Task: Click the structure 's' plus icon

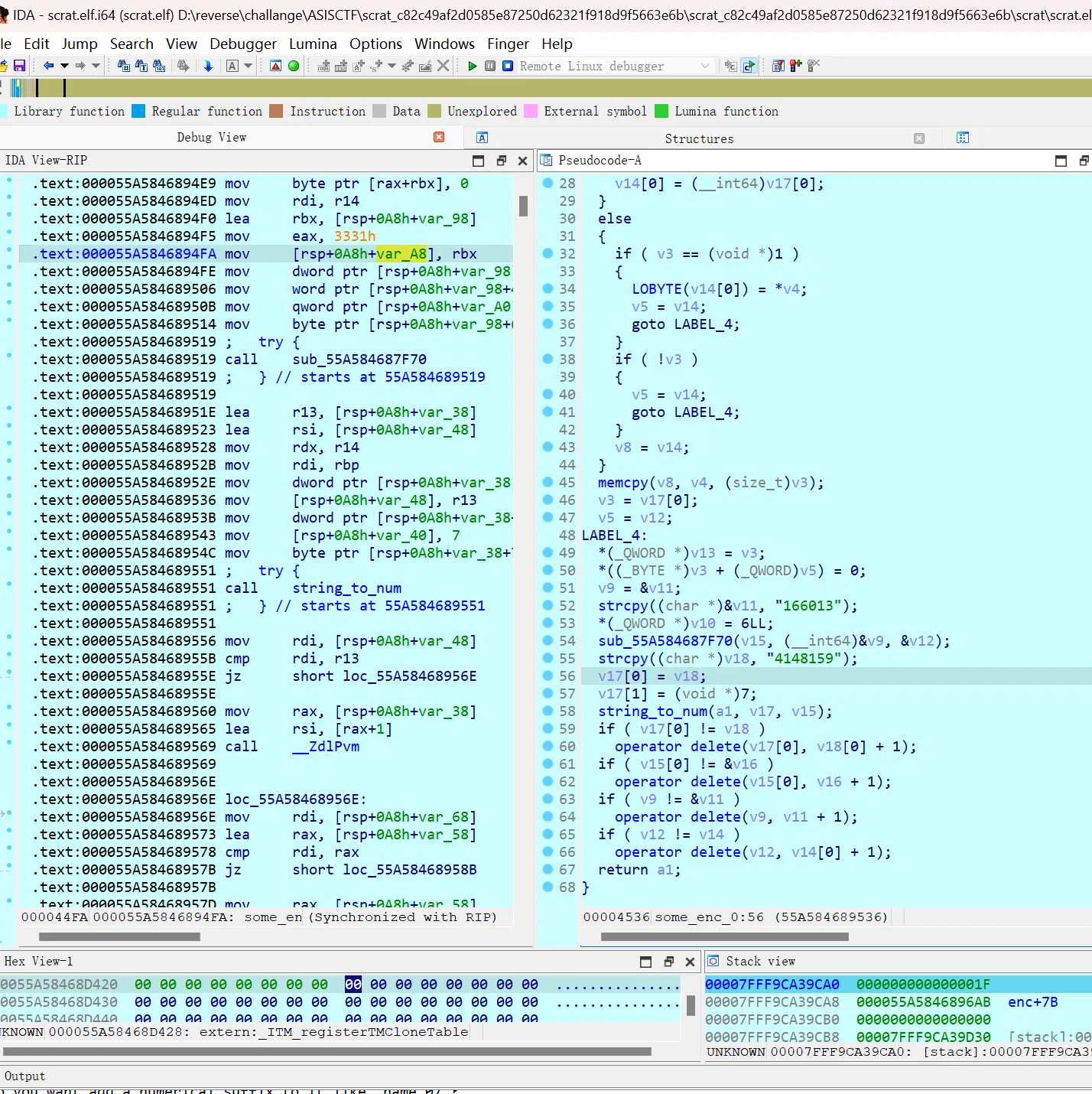Action: click(376, 66)
